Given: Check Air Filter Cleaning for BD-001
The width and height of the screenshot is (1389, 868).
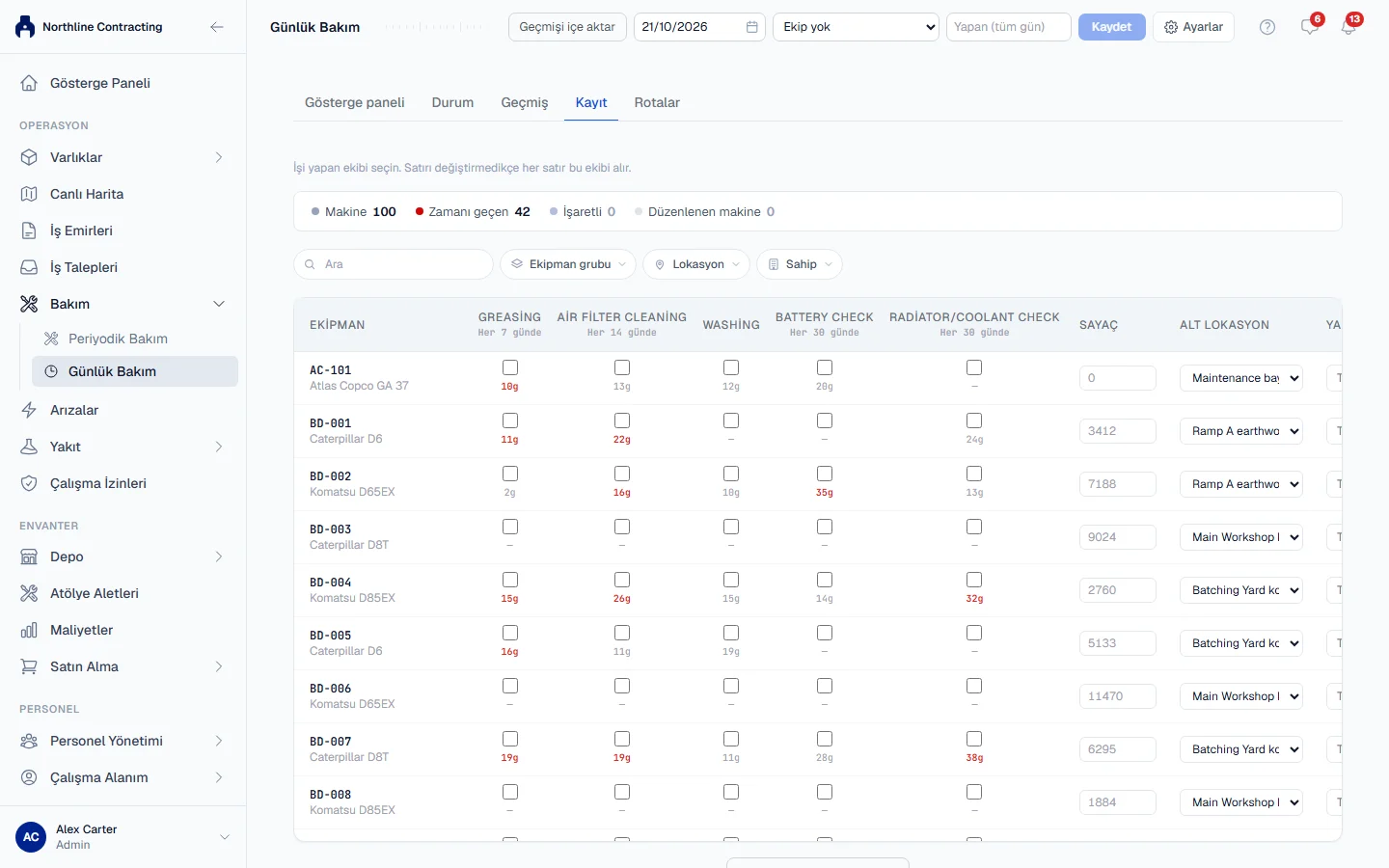Looking at the screenshot, I should pos(622,420).
